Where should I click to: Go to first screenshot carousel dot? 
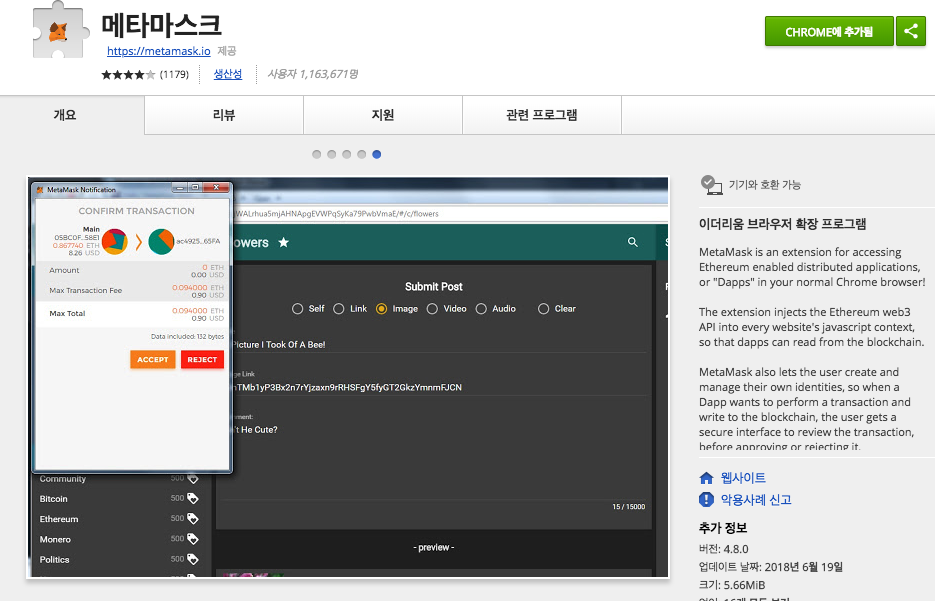click(317, 154)
